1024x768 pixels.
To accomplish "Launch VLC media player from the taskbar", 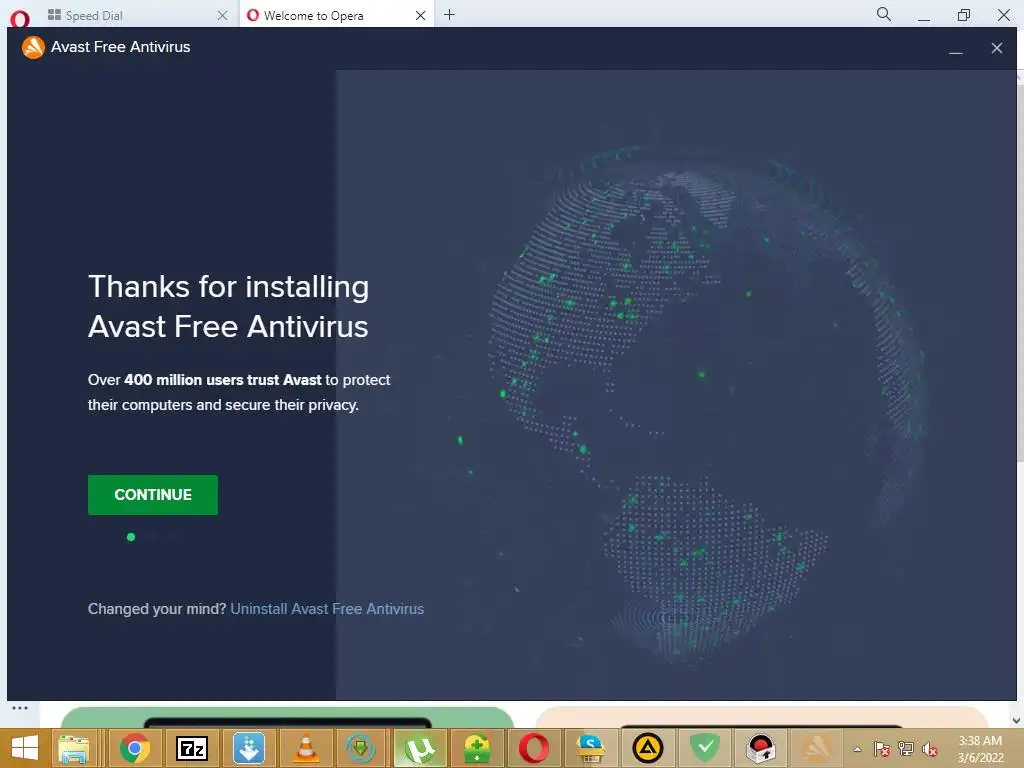I will tap(306, 748).
